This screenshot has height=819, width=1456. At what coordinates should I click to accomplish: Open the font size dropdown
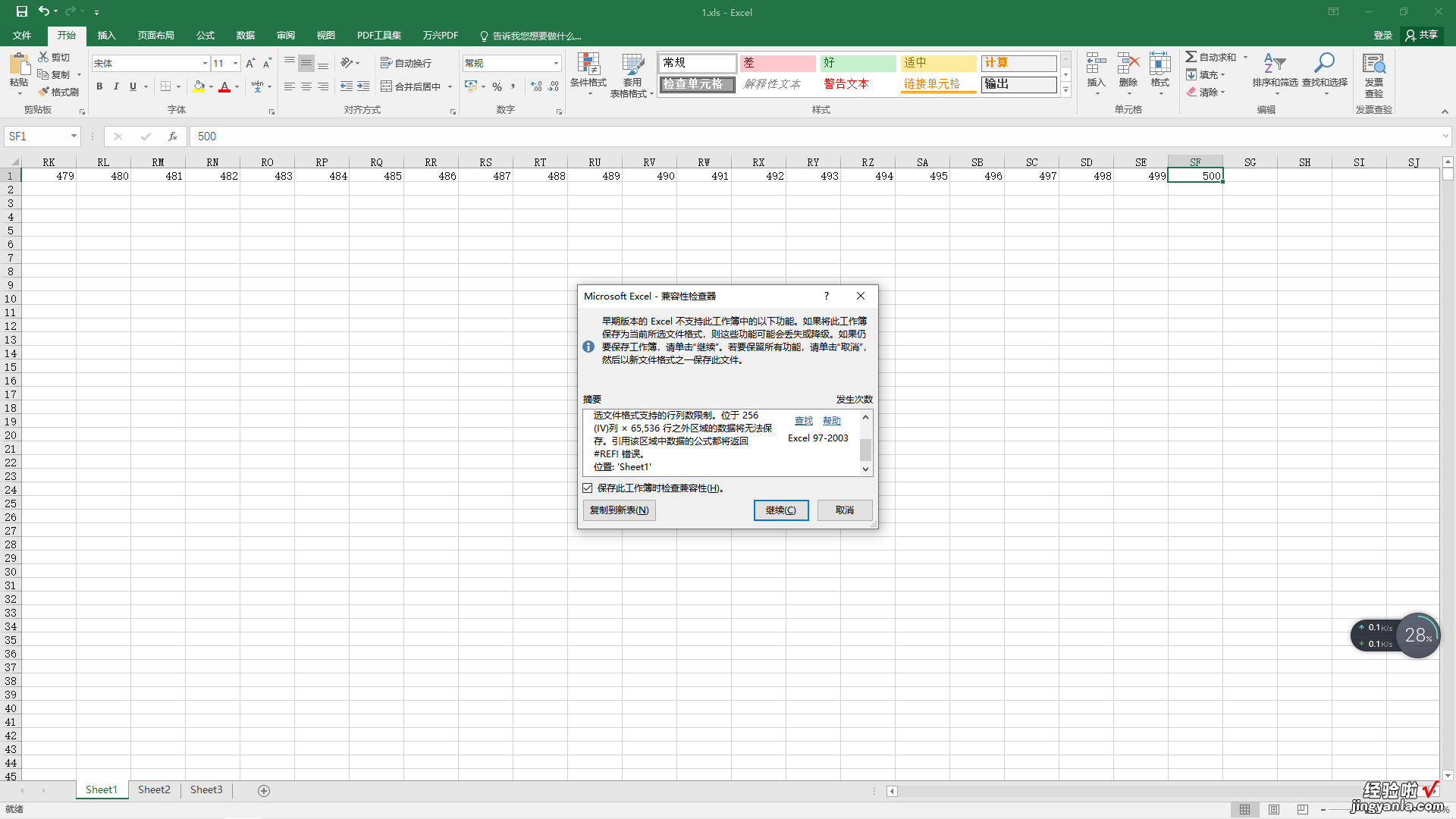[236, 63]
